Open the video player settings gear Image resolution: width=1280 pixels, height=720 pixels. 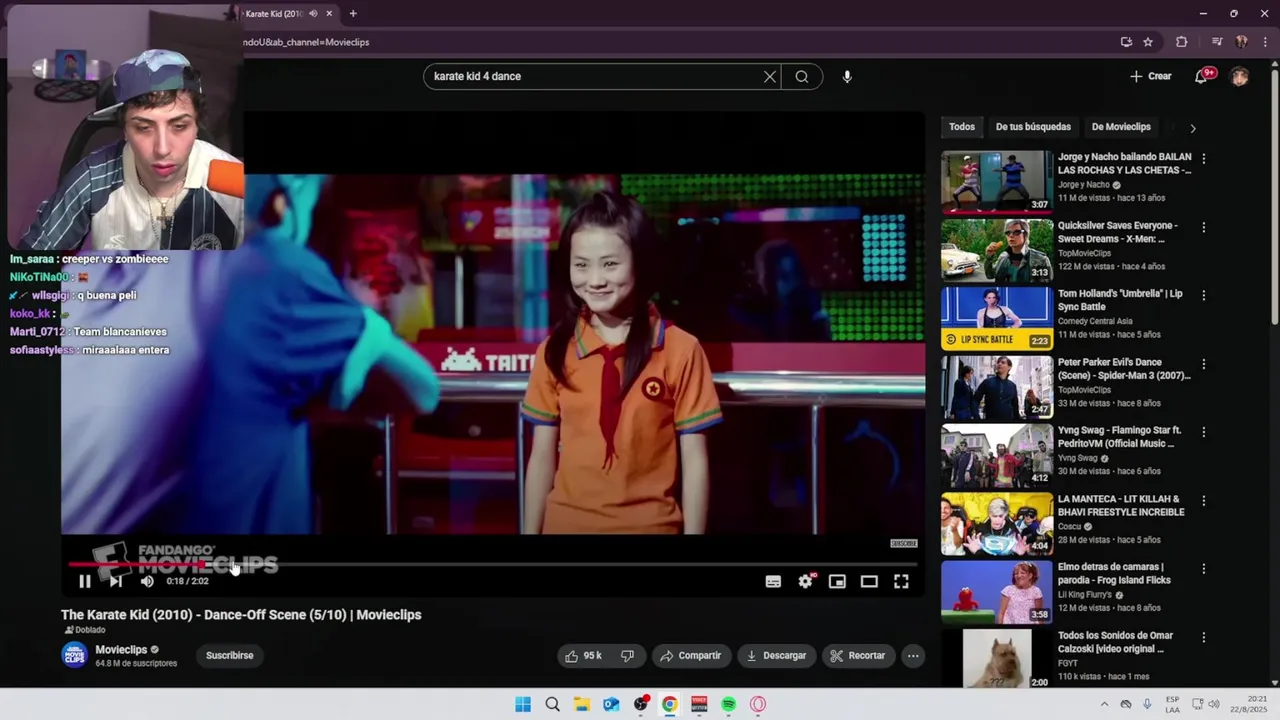(x=805, y=581)
